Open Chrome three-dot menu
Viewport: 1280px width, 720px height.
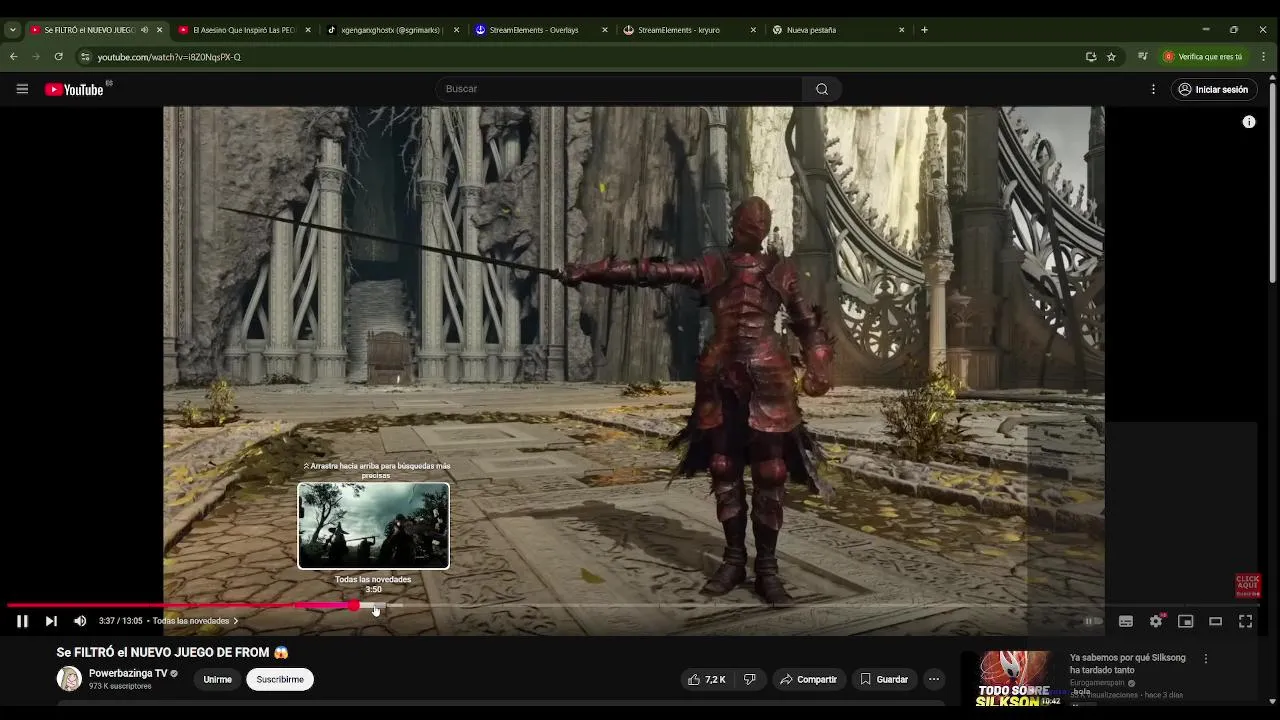(x=1264, y=57)
